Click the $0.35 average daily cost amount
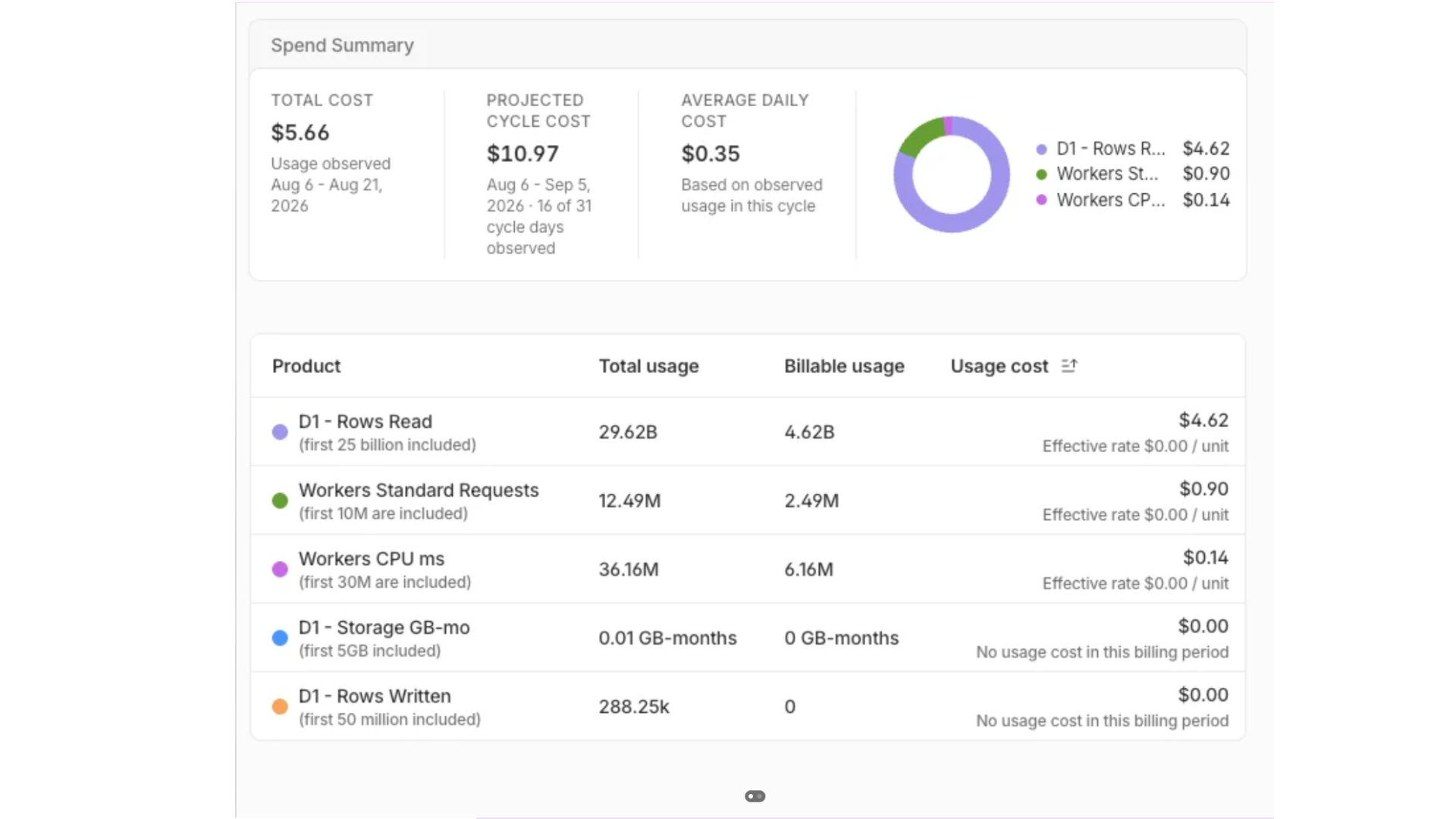1456x819 pixels. point(711,154)
